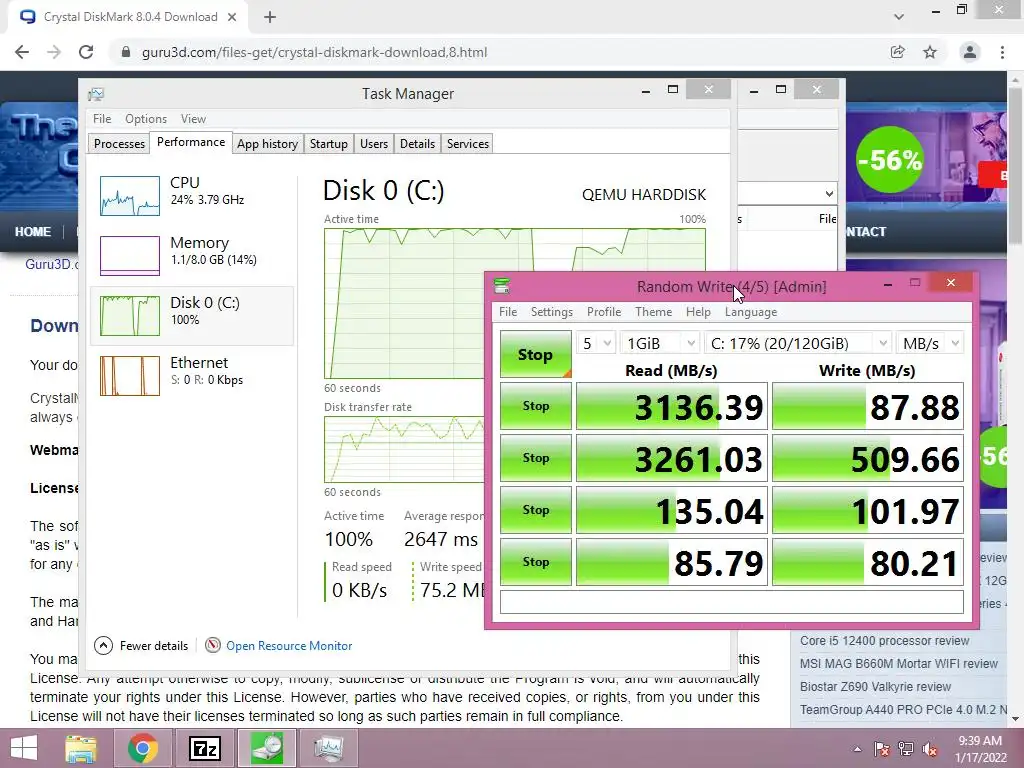The width and height of the screenshot is (1024, 768).
Task: Click the share page icon in address bar
Action: coord(897,52)
